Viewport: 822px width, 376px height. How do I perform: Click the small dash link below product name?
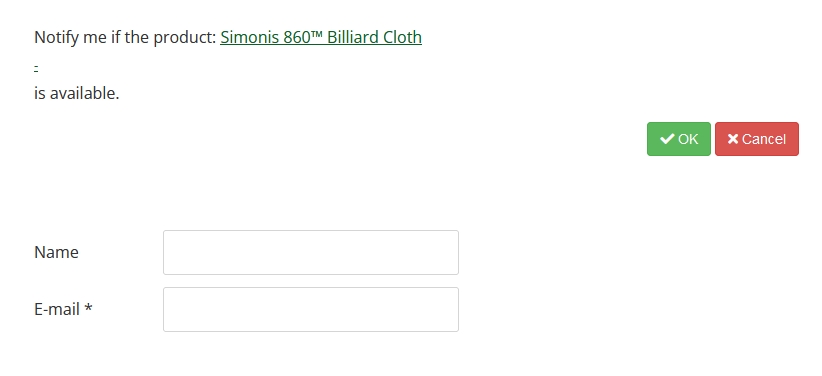point(36,68)
